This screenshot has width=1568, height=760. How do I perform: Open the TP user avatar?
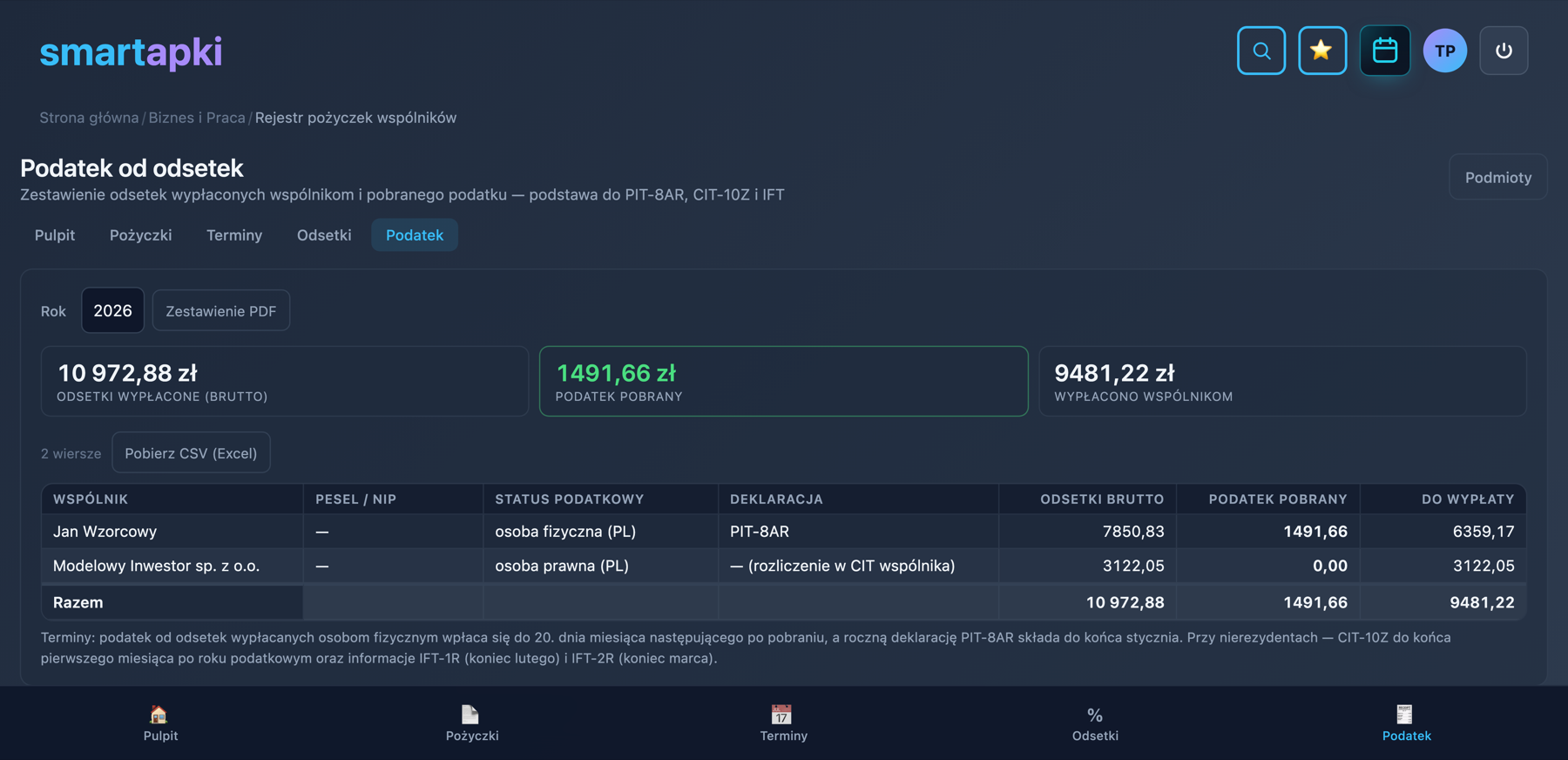tap(1445, 51)
